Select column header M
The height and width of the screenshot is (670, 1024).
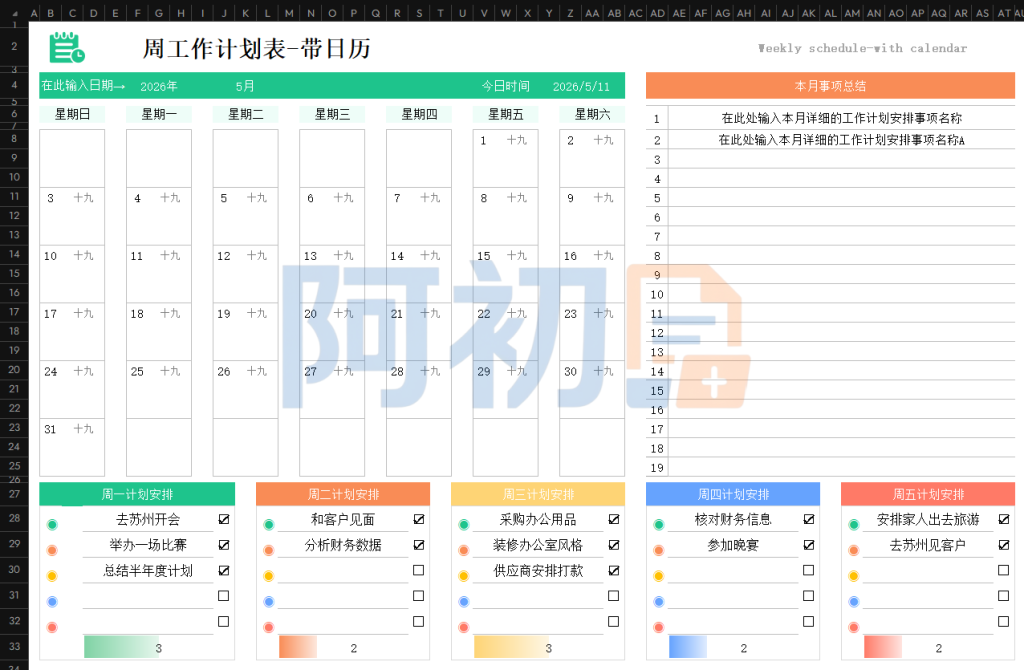click(289, 13)
